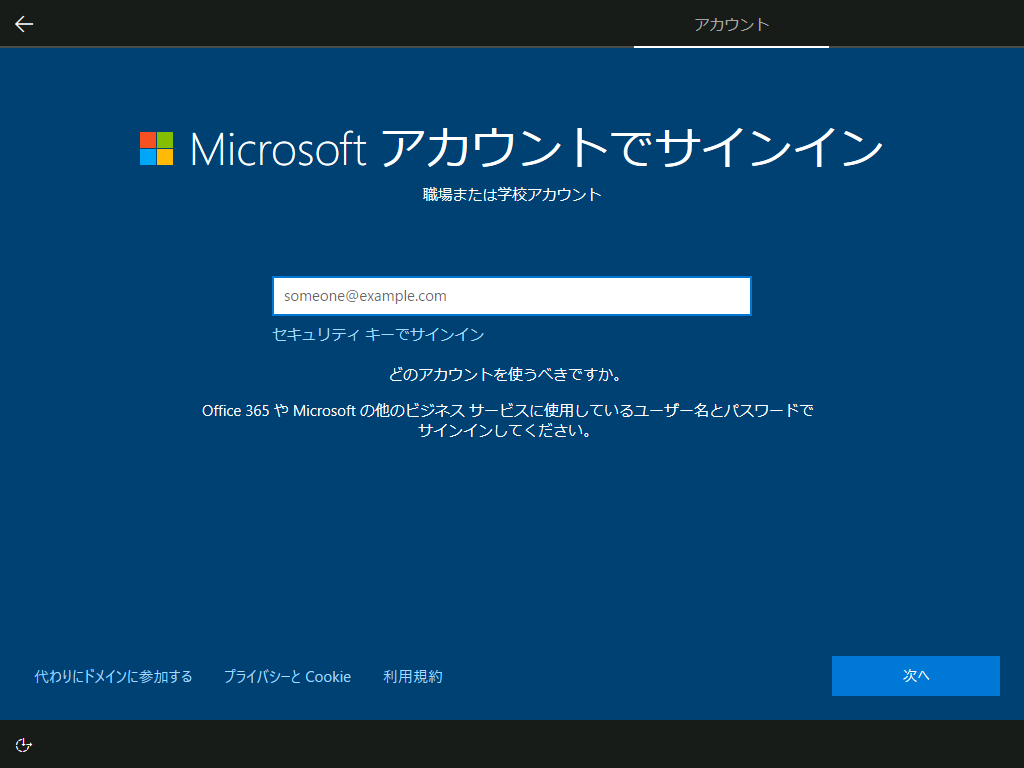Select the アカウント tab
The height and width of the screenshot is (768, 1024).
click(x=731, y=24)
